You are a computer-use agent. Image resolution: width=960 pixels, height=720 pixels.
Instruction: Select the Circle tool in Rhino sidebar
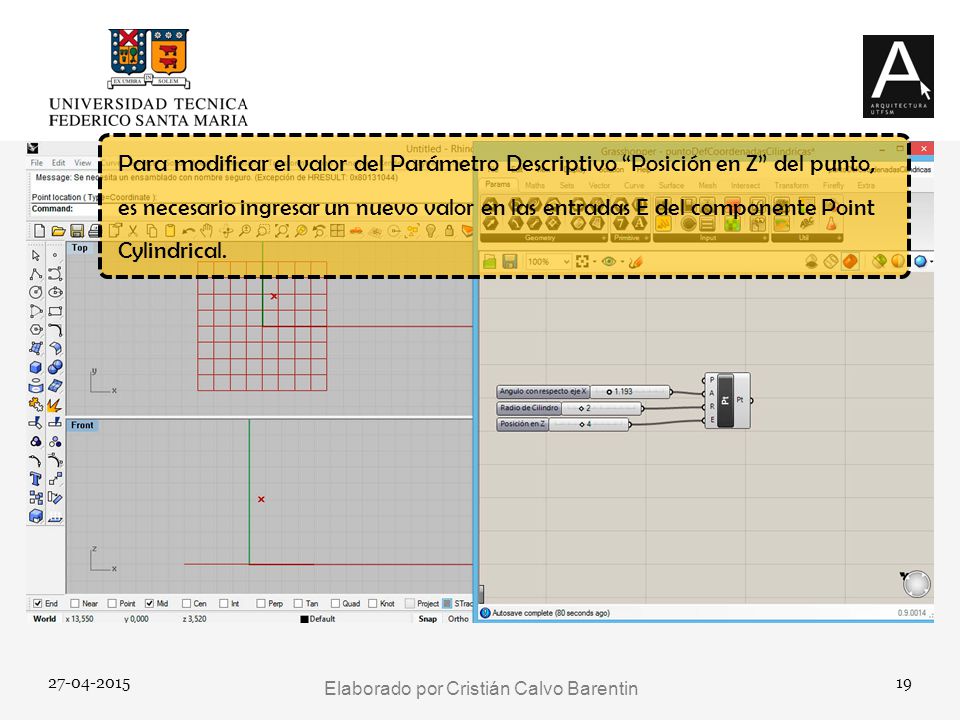point(36,292)
